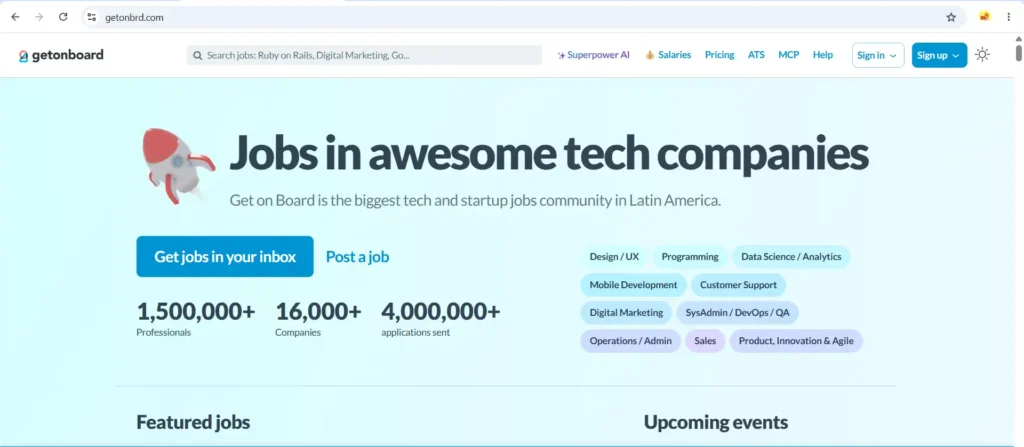Reload the page with the refresh icon
The width and height of the screenshot is (1024, 447).
click(63, 17)
